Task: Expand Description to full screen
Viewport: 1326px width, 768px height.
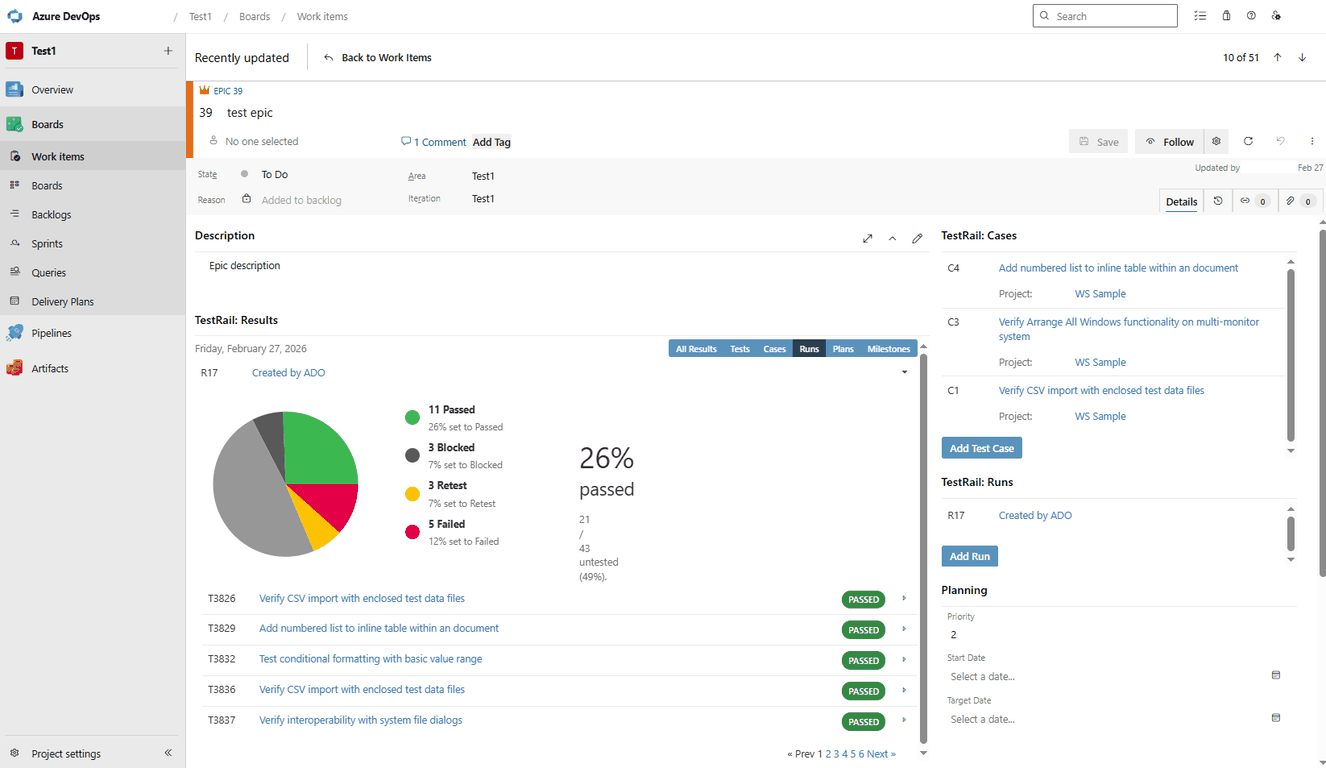Action: click(x=867, y=238)
